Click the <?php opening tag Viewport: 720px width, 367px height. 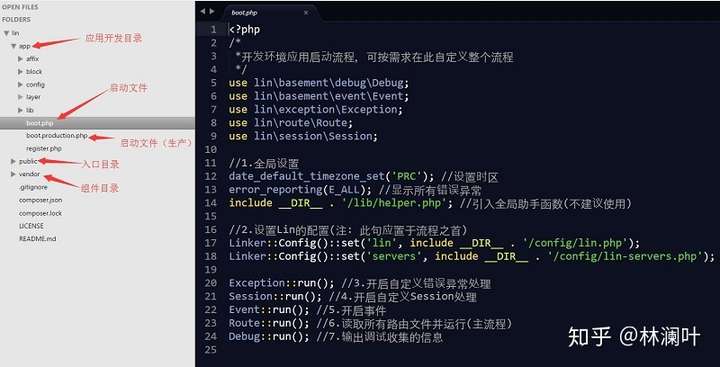[x=244, y=30]
